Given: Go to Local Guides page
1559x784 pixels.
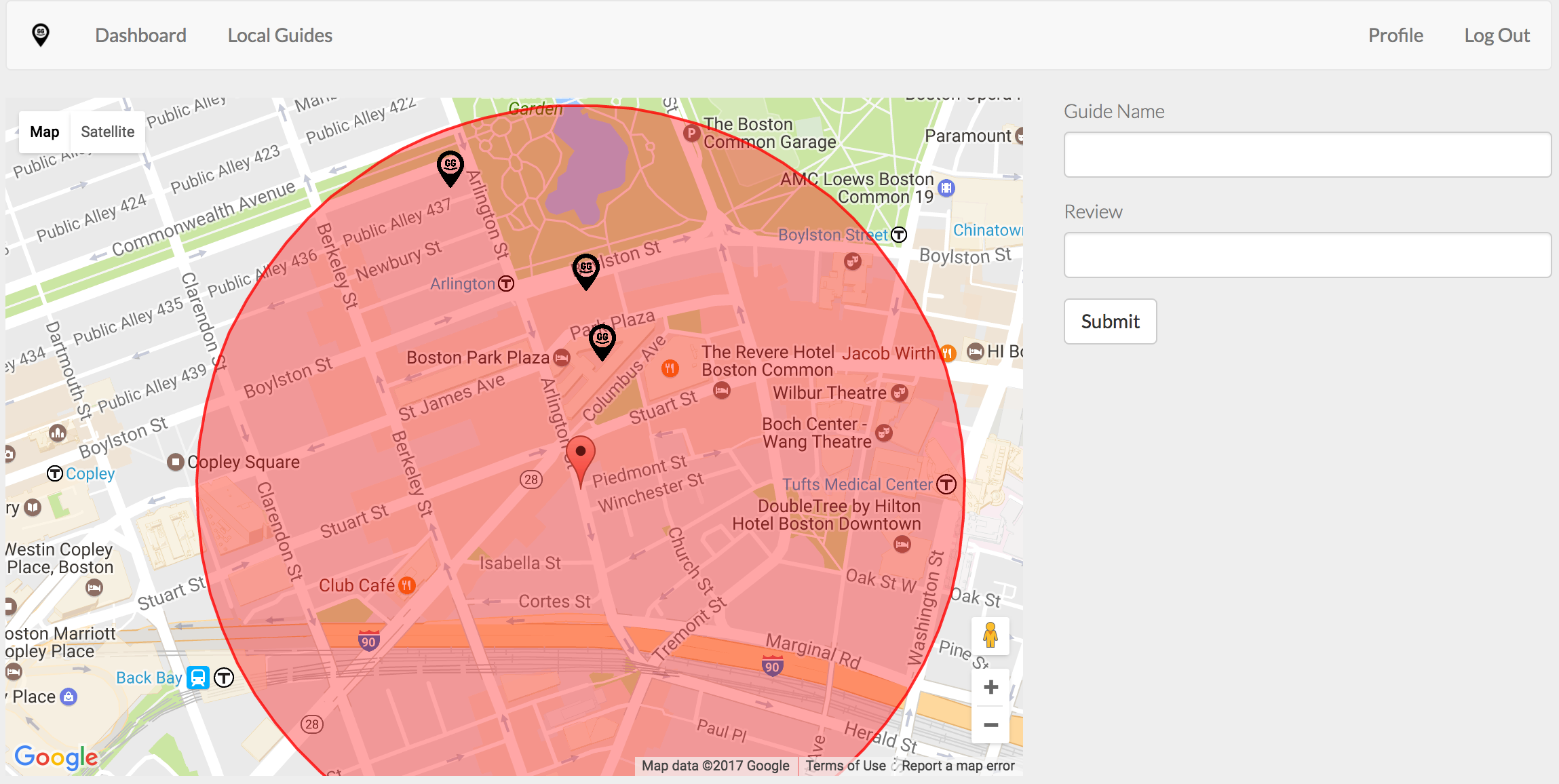Looking at the screenshot, I should pyautogui.click(x=280, y=35).
